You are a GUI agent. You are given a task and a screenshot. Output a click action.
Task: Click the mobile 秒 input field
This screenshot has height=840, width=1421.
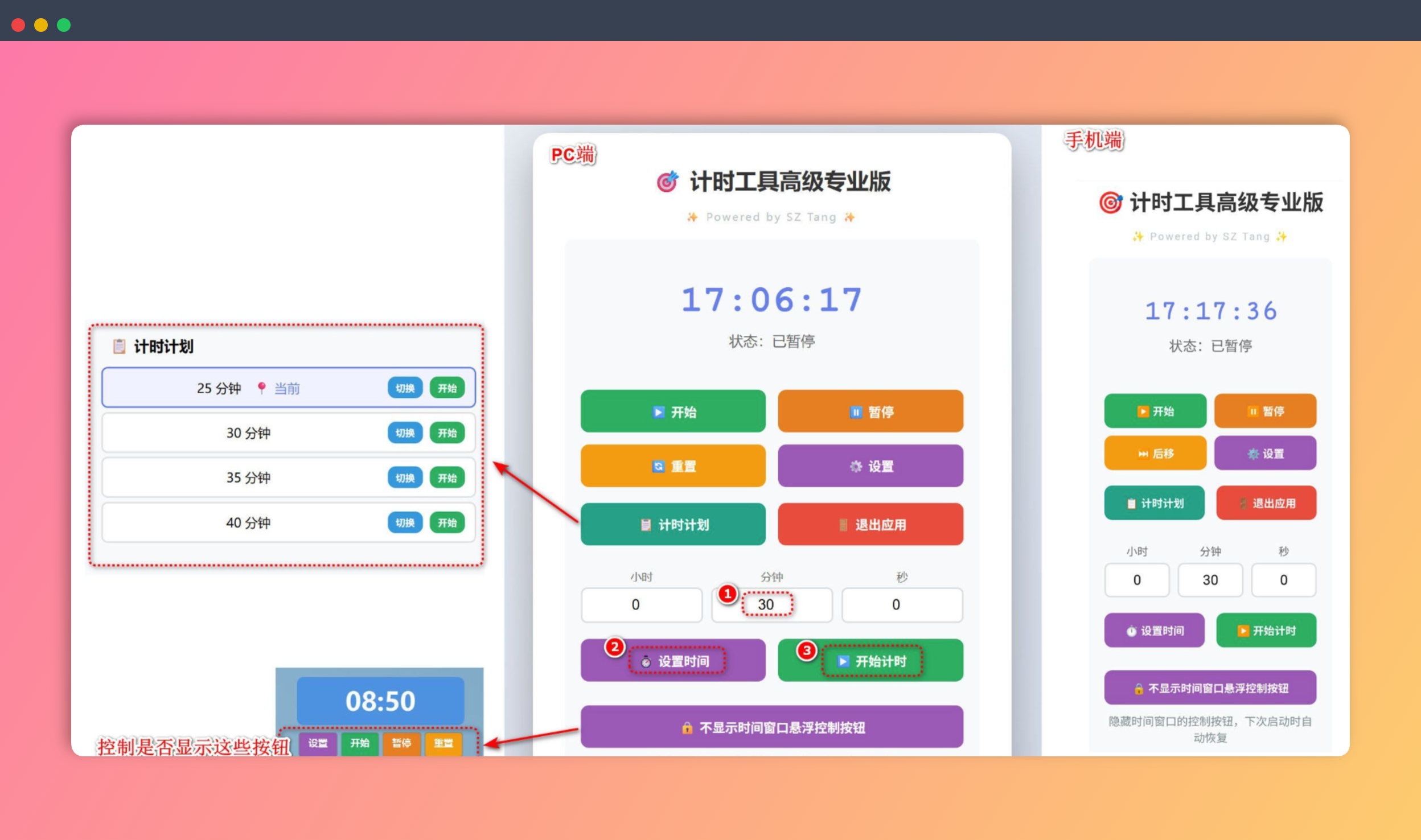(x=1283, y=580)
